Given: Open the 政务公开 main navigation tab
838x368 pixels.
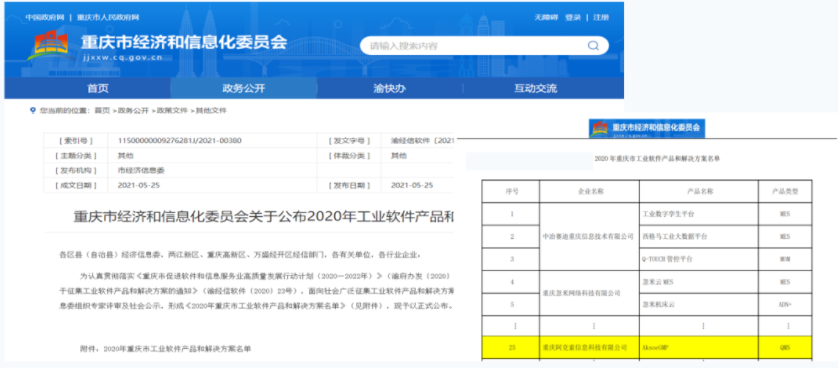Looking at the screenshot, I should [x=243, y=89].
